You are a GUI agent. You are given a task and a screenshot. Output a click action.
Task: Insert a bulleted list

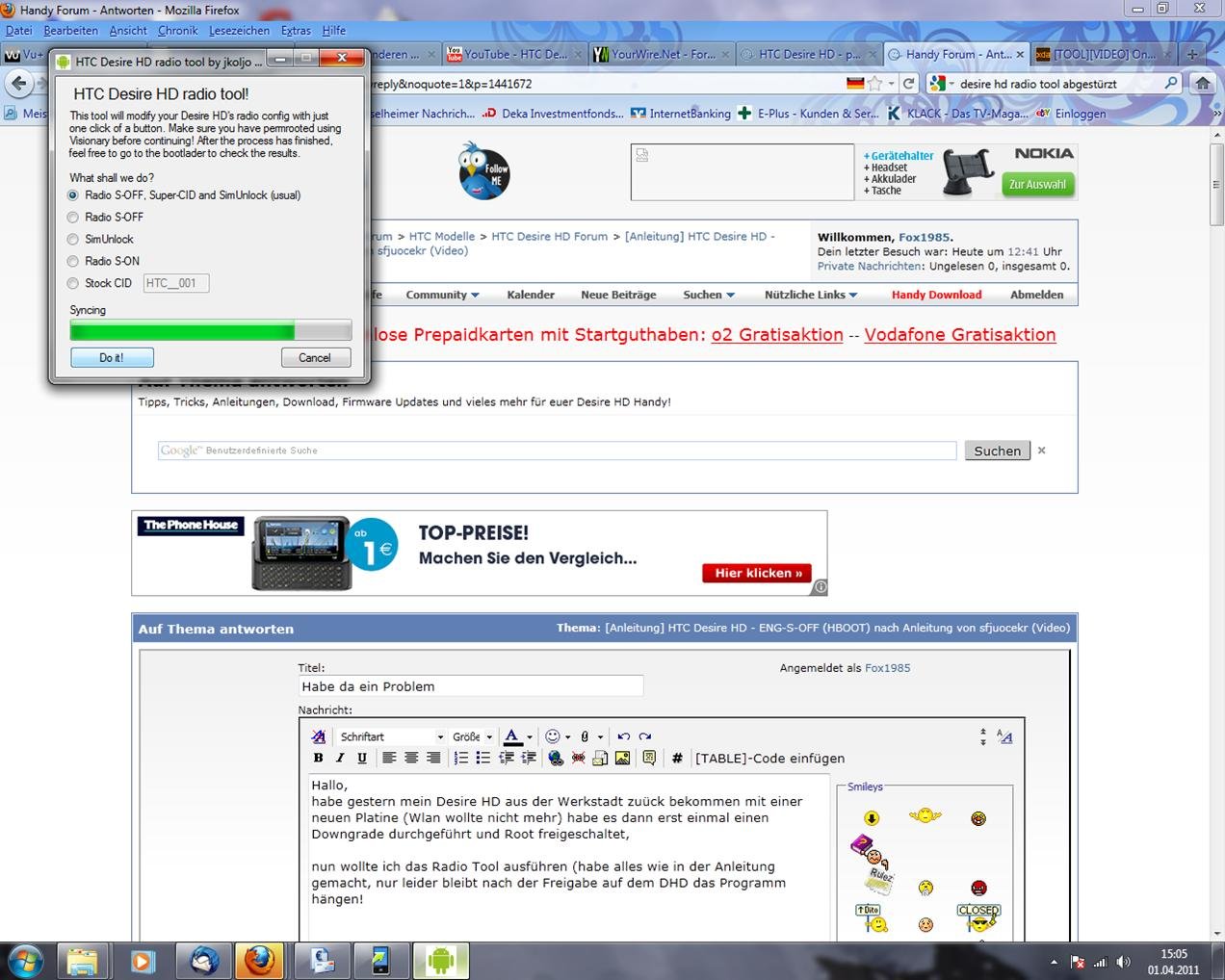[483, 759]
